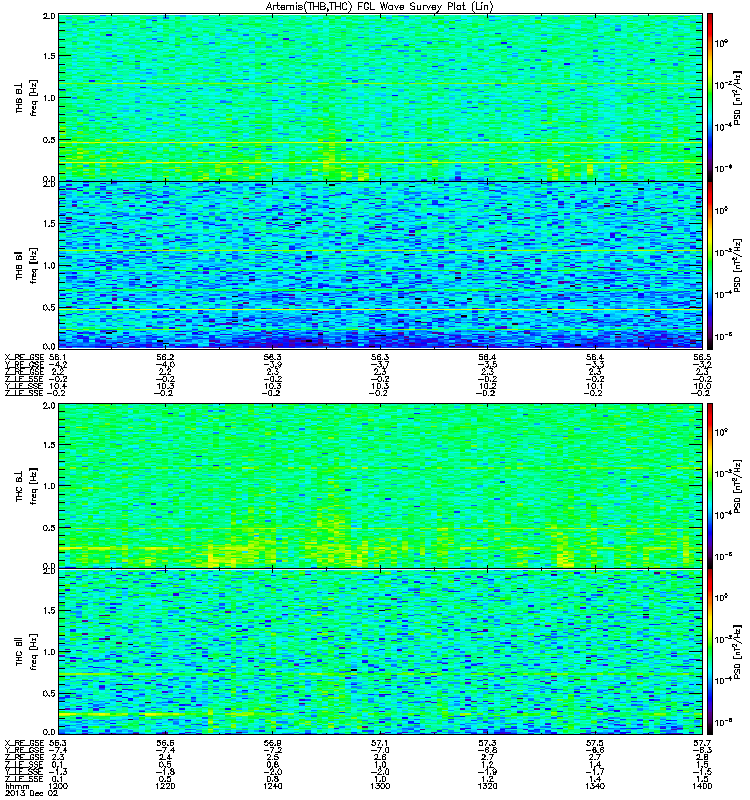The width and height of the screenshot is (750, 800).
Task: Click the first THB panel's axis label 'freq [Hz]'
Action: pyautogui.click(x=33, y=98)
